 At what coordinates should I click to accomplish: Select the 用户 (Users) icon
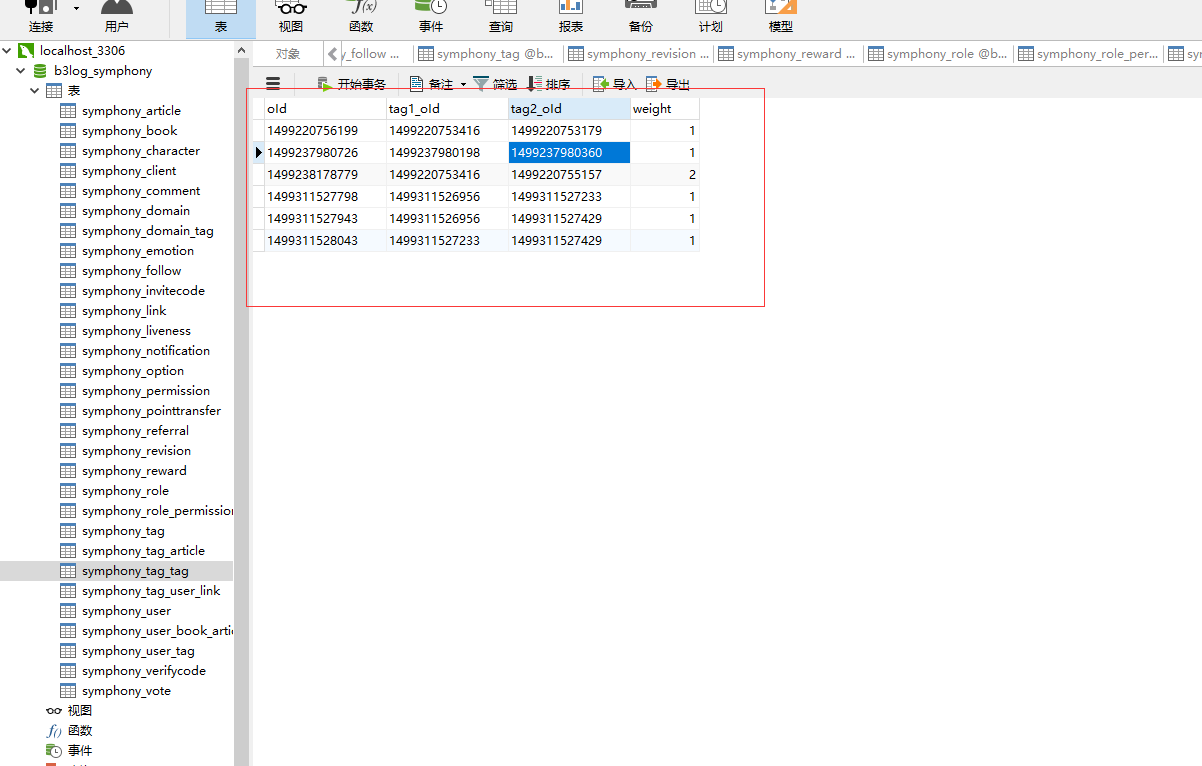coord(117,18)
